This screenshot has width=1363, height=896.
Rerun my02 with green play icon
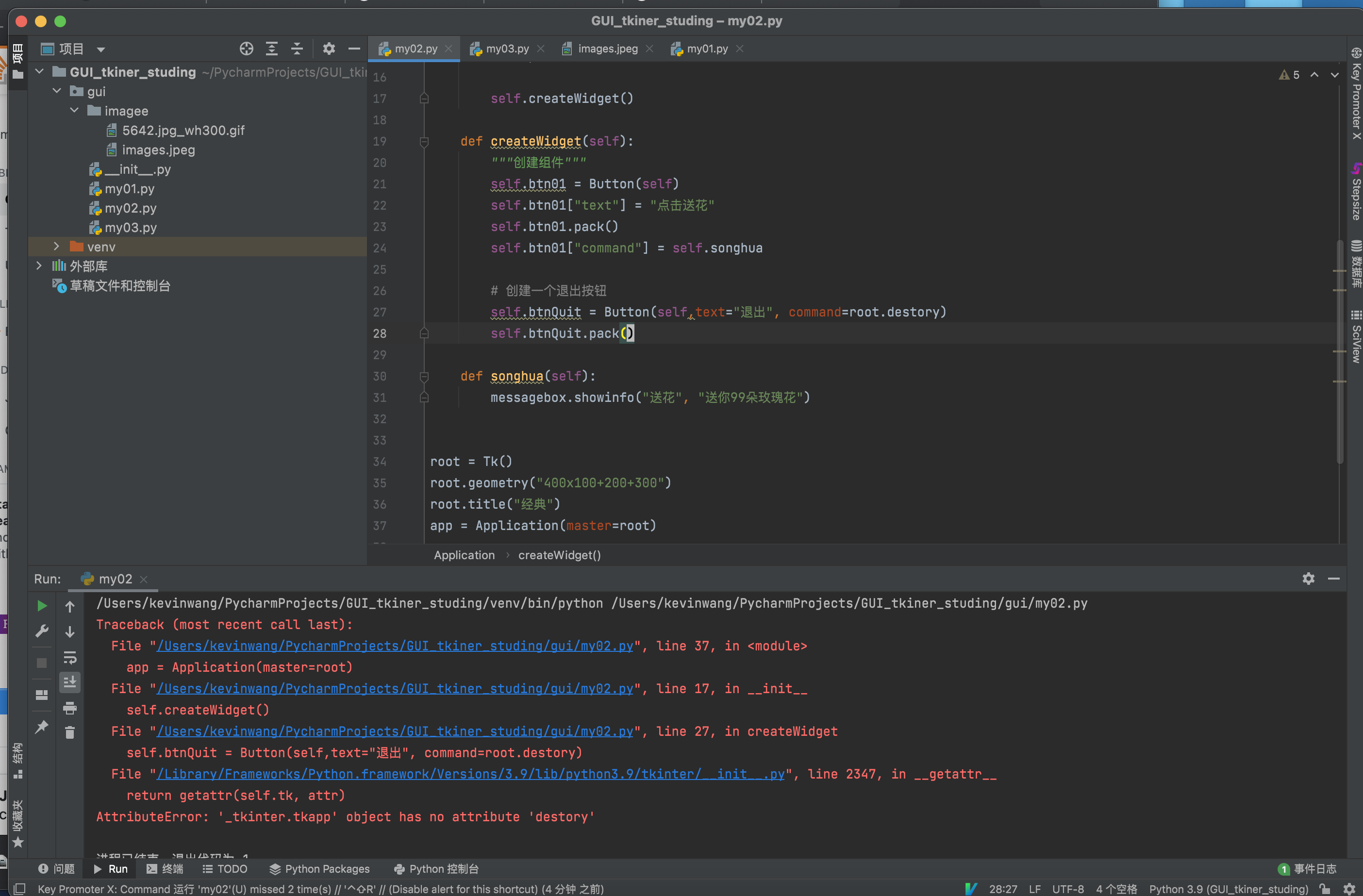coord(42,606)
